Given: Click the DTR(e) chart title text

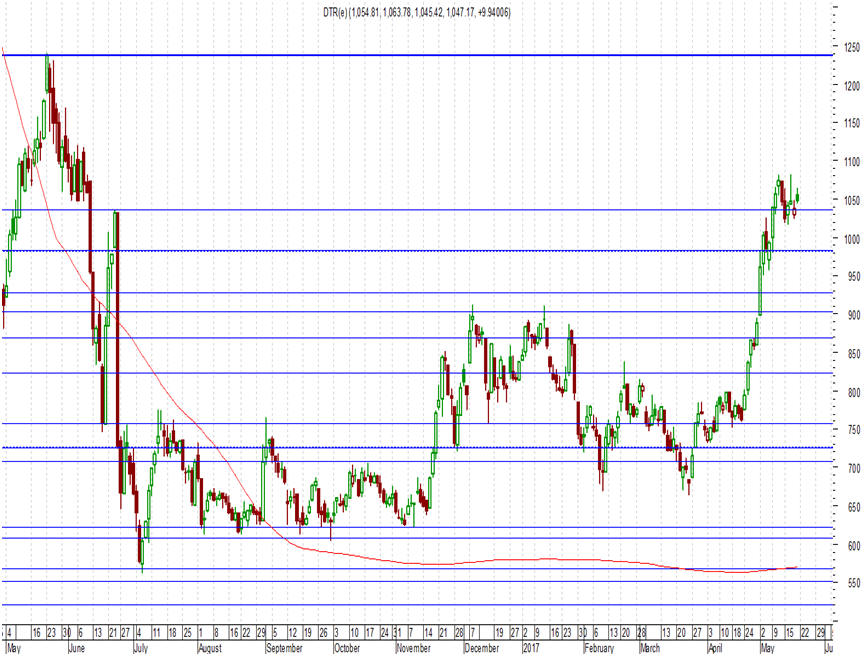Looking at the screenshot, I should pyautogui.click(x=417, y=12).
